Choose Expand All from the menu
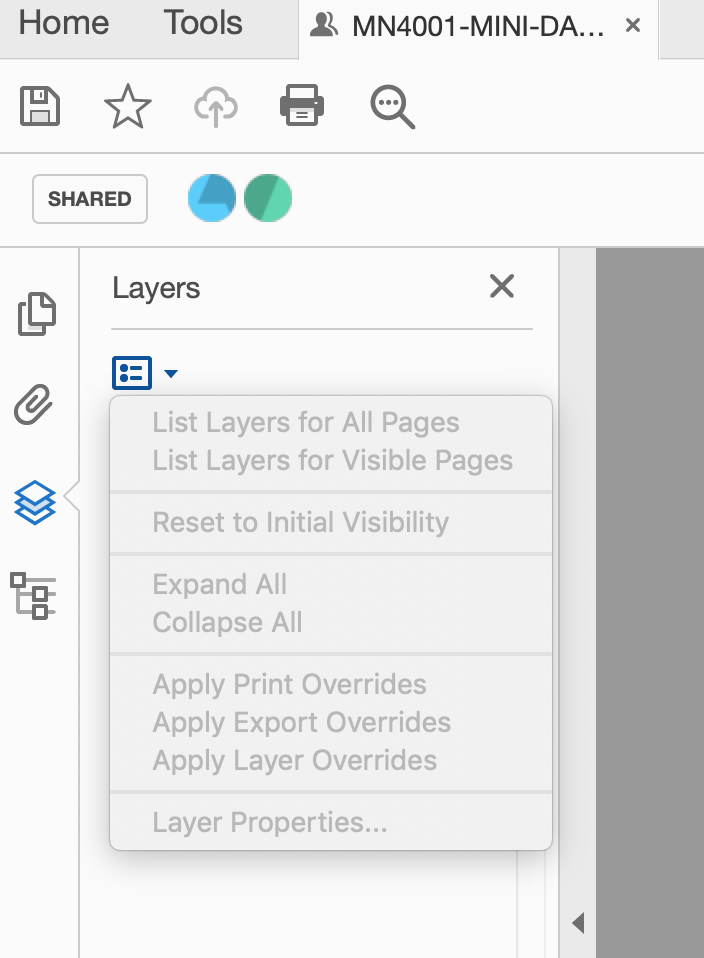The width and height of the screenshot is (704, 958). (217, 584)
